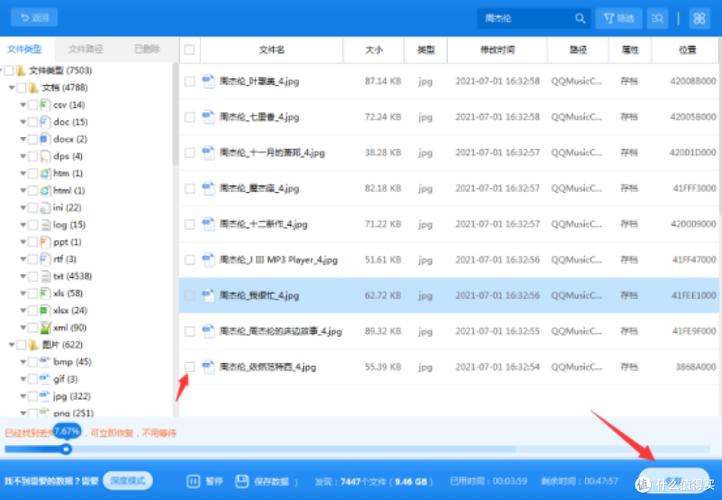Click the docx file type icon

tap(45, 139)
